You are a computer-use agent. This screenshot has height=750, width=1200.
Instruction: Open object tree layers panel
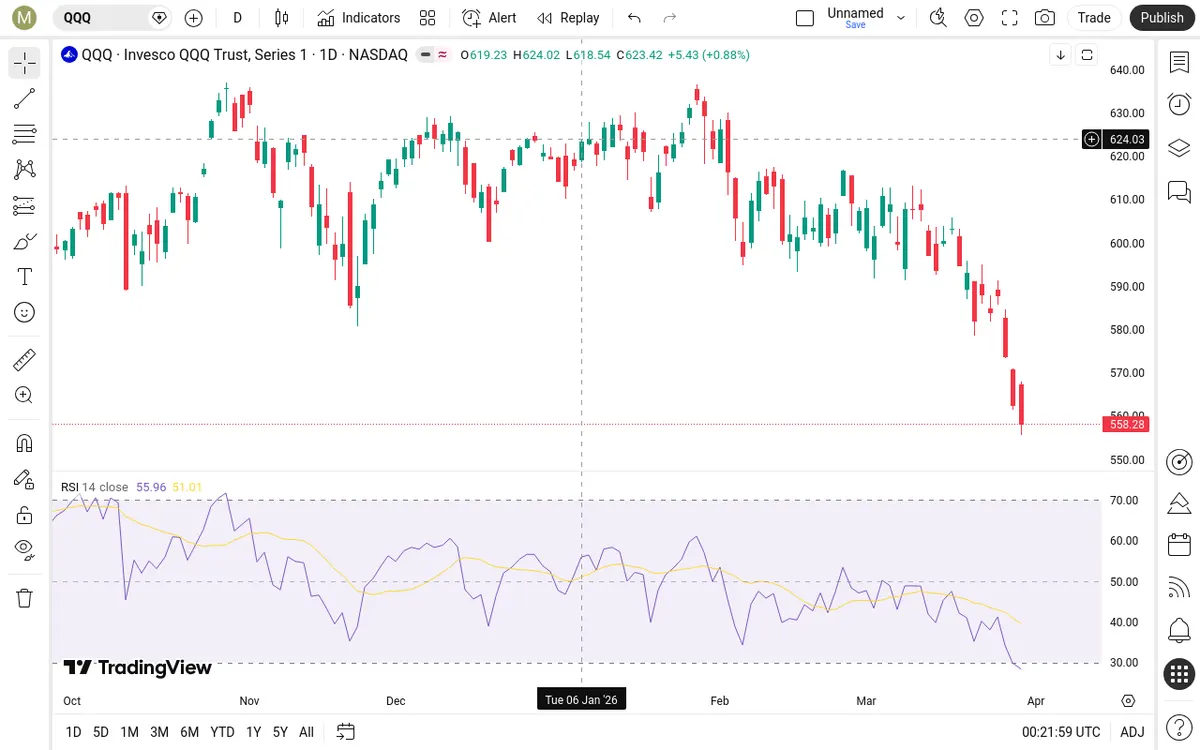(x=1179, y=148)
